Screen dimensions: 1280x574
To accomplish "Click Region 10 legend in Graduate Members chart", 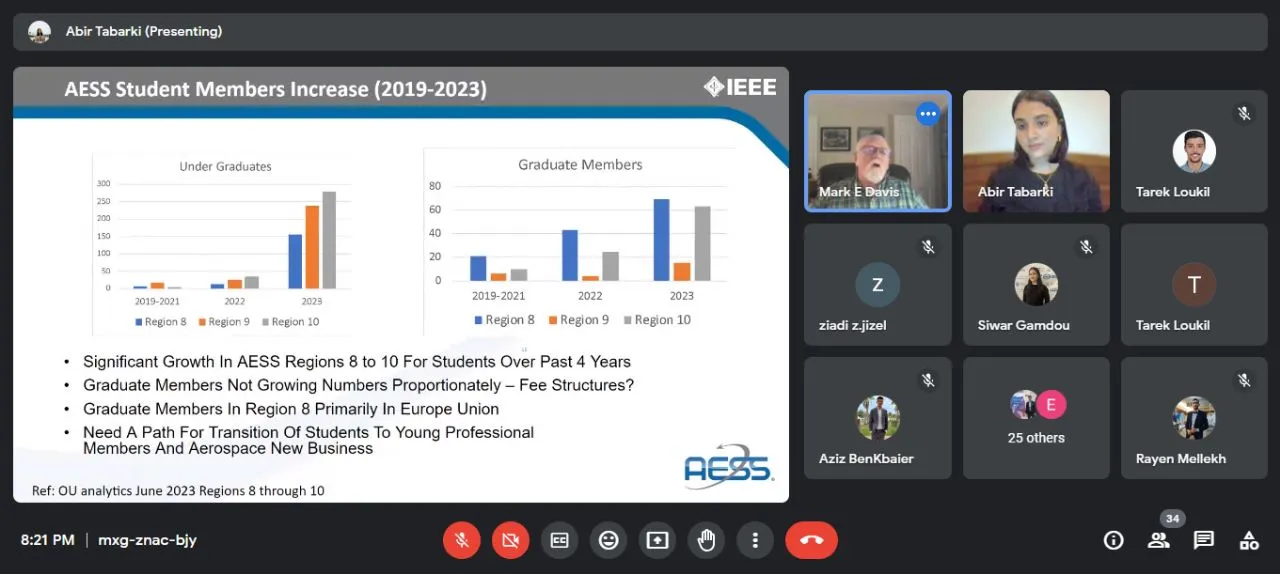I will pos(657,320).
